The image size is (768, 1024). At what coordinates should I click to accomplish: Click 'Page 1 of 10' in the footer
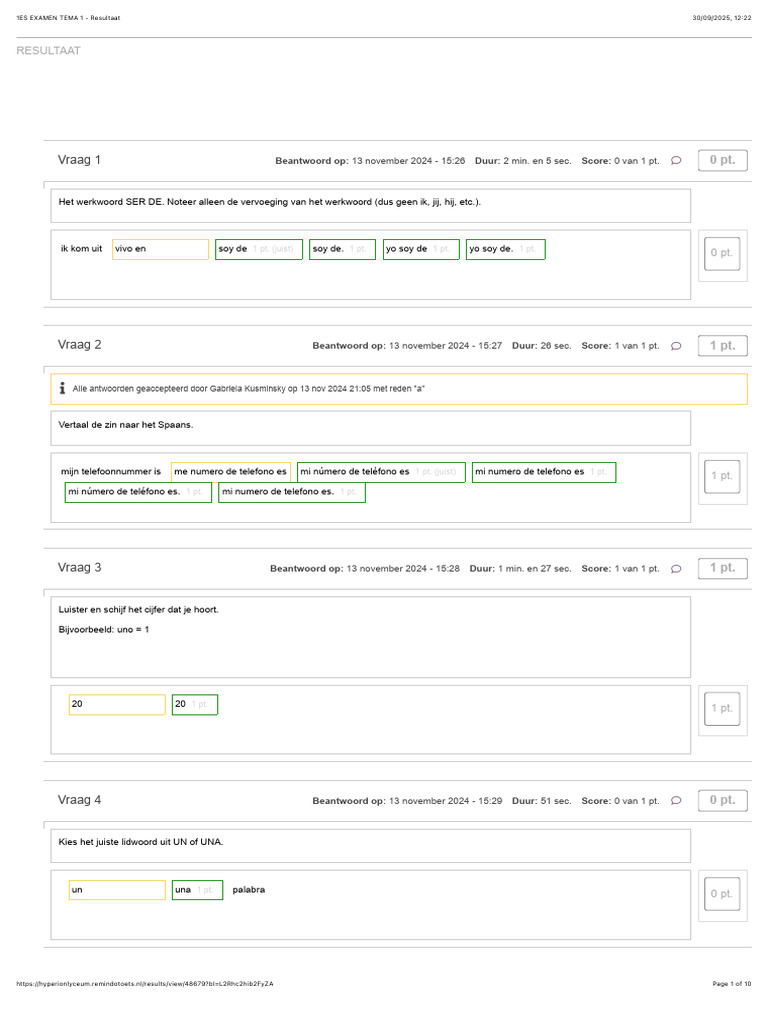[731, 984]
